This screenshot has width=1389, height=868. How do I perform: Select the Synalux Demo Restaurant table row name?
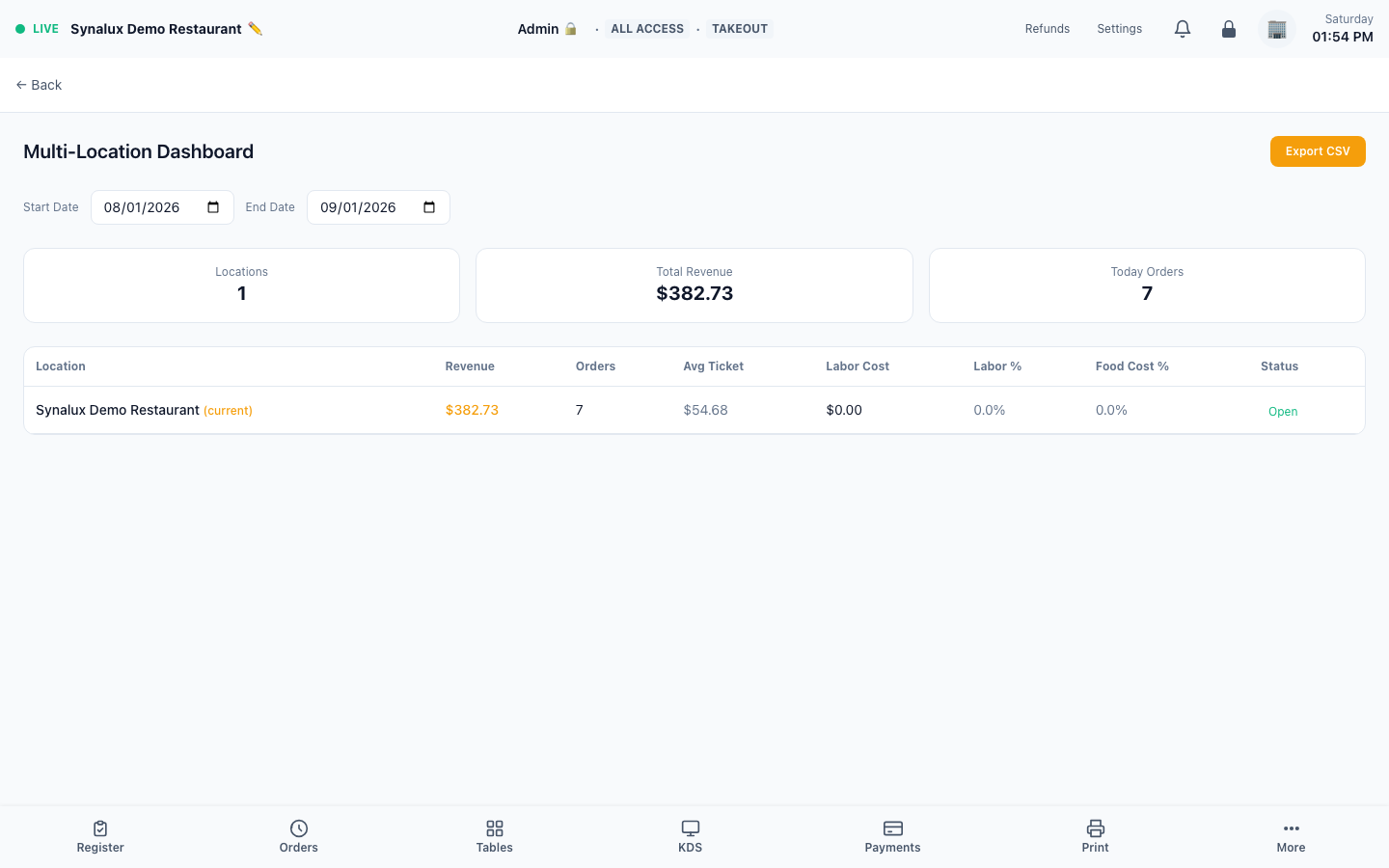tap(118, 410)
